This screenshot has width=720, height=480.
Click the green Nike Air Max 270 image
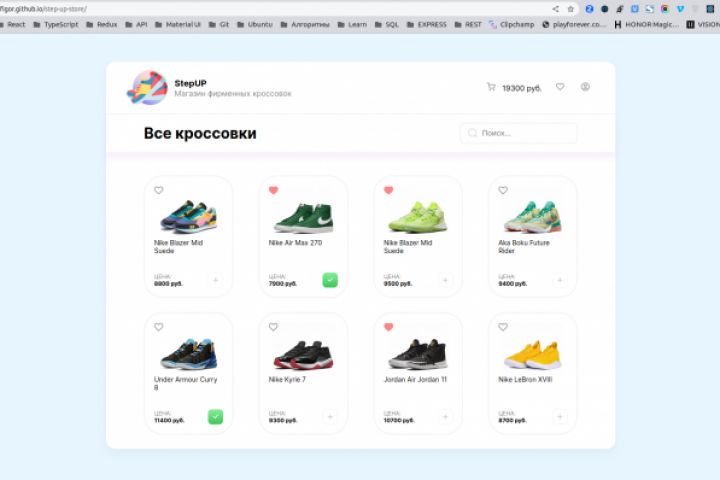[x=304, y=218]
